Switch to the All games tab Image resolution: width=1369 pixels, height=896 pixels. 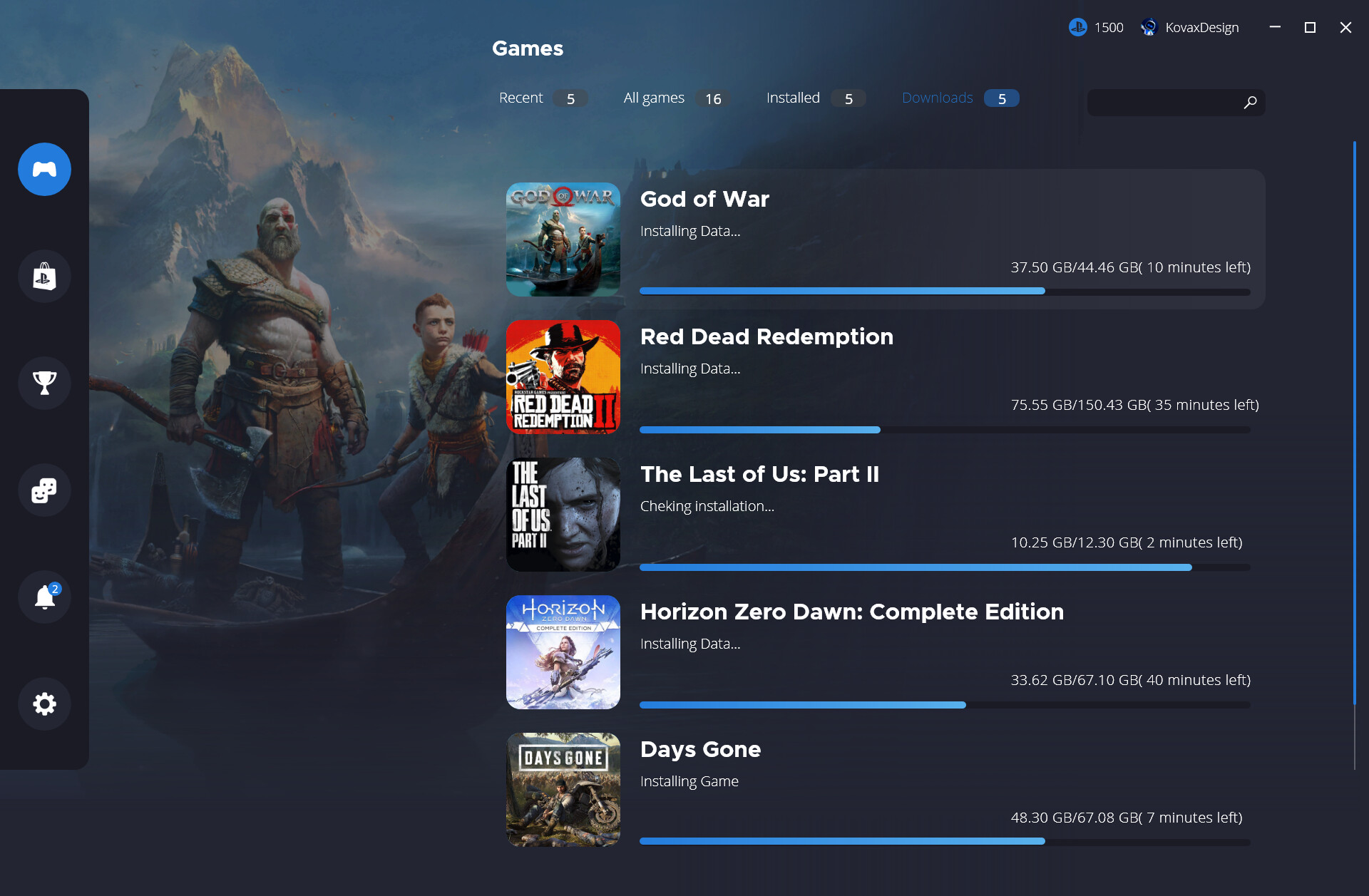coord(654,98)
